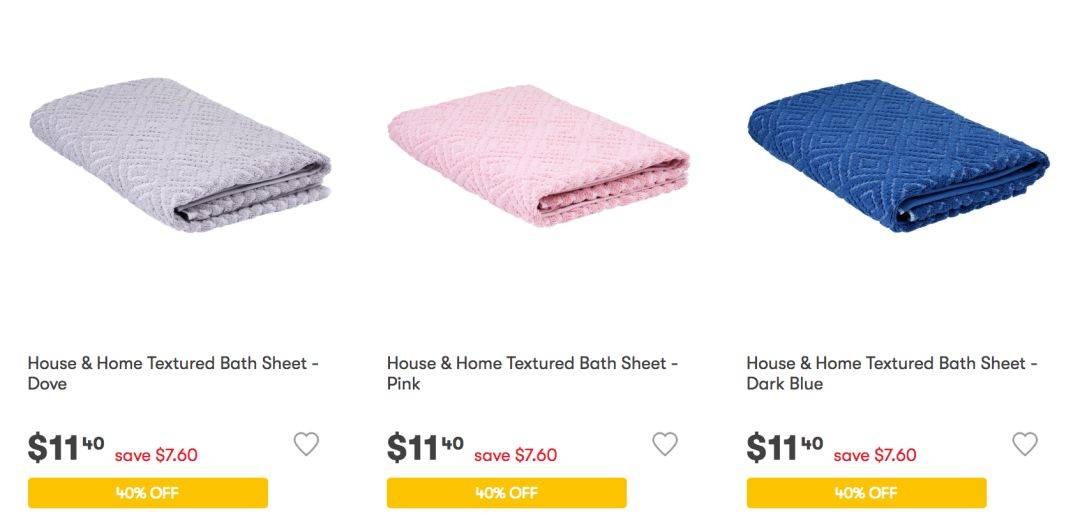Select the $11.40 price of the Dark Blue sheet
The image size is (1080, 530).
click(x=785, y=447)
